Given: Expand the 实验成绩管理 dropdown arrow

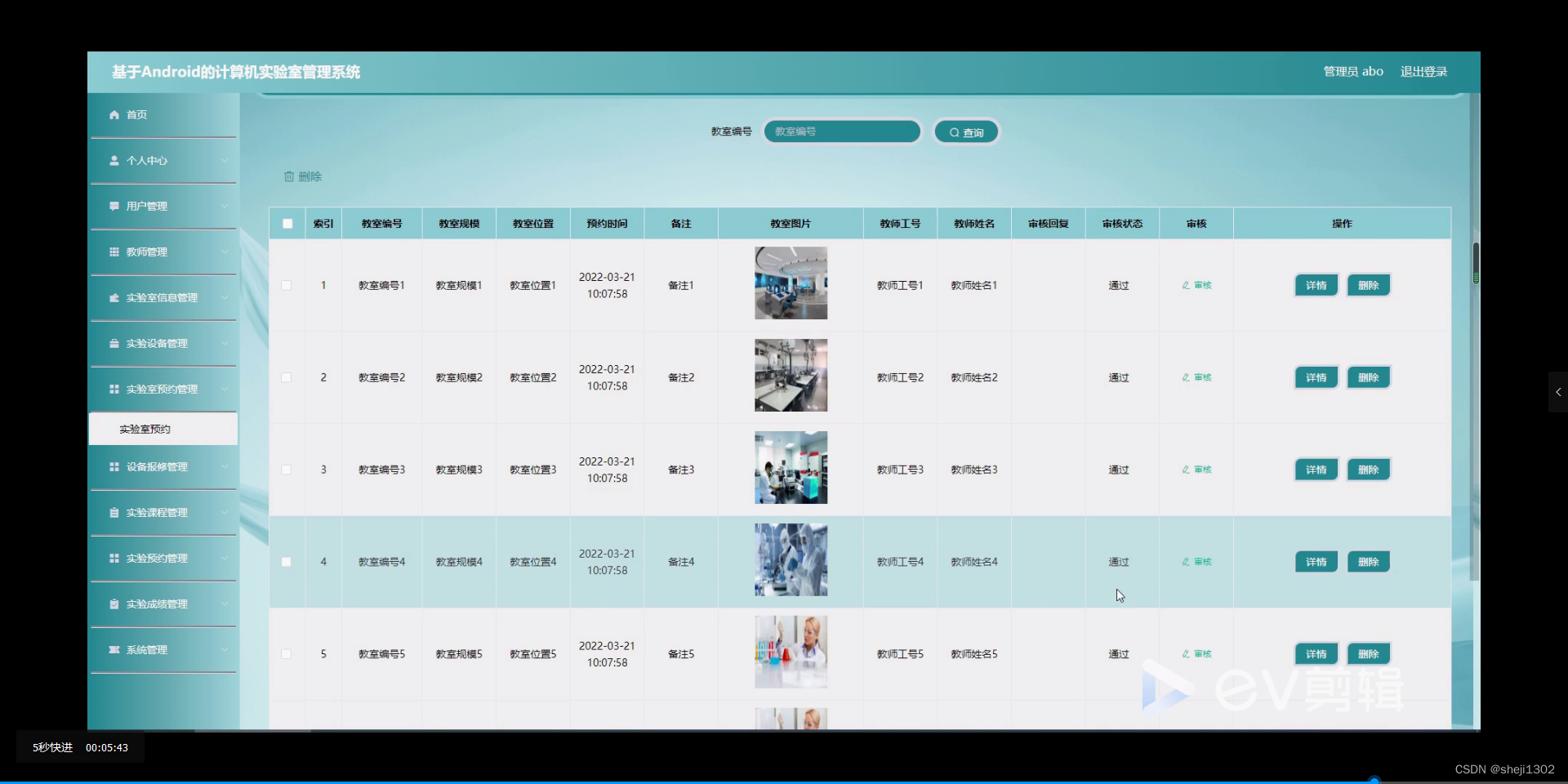Looking at the screenshot, I should tap(225, 604).
